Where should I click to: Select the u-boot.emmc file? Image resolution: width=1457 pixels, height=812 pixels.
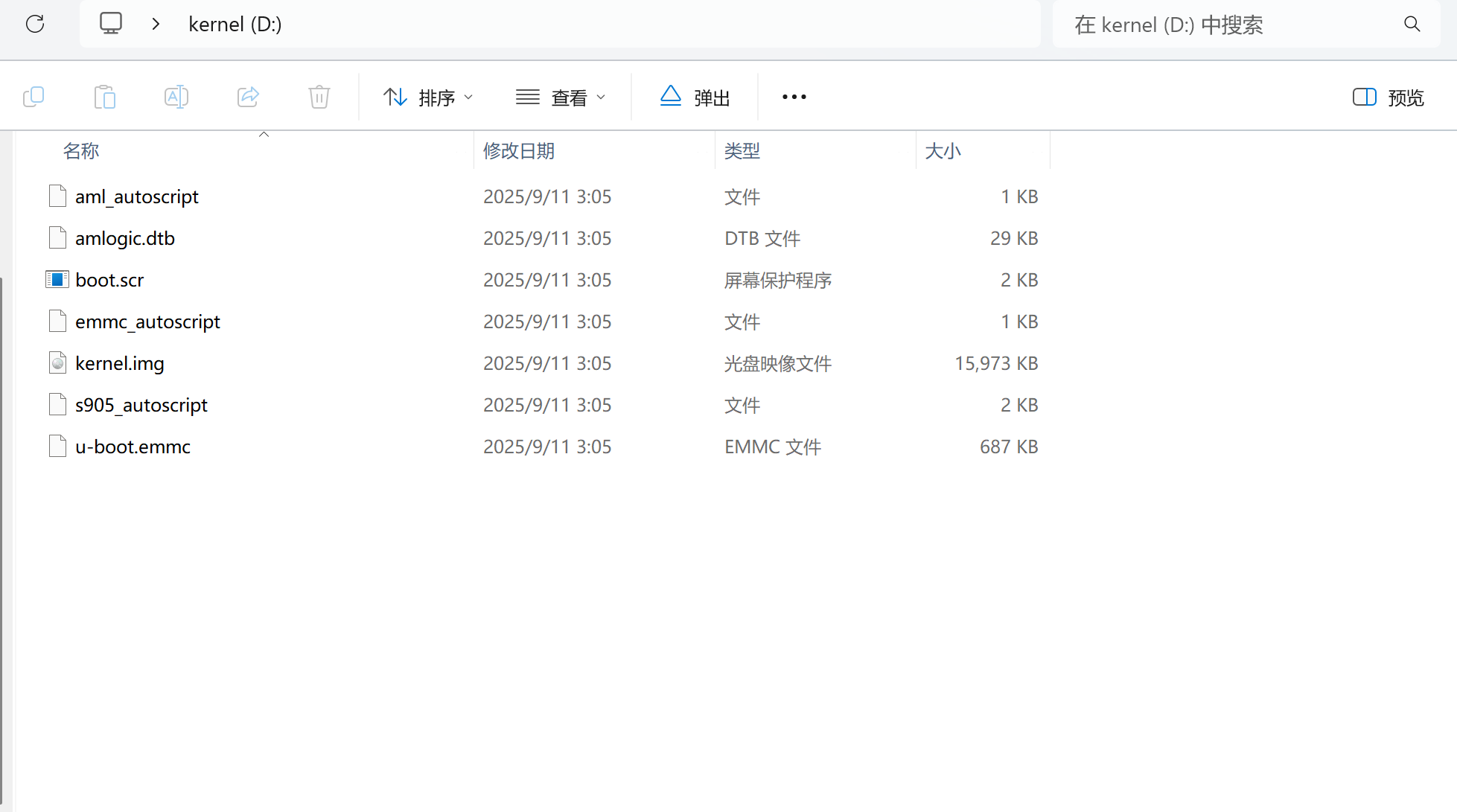coord(133,447)
